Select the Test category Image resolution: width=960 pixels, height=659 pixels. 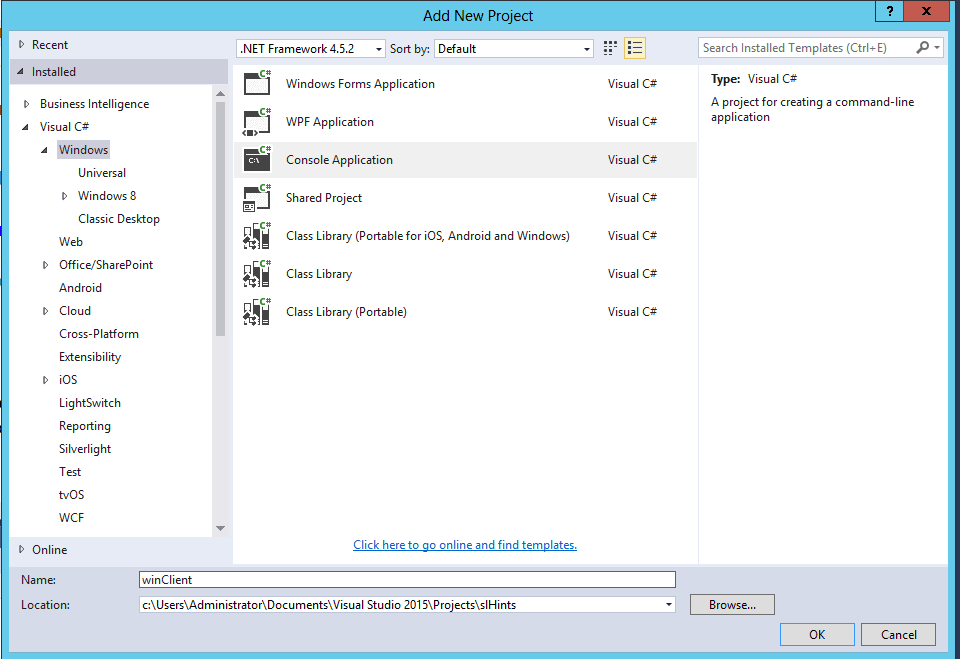(x=70, y=472)
